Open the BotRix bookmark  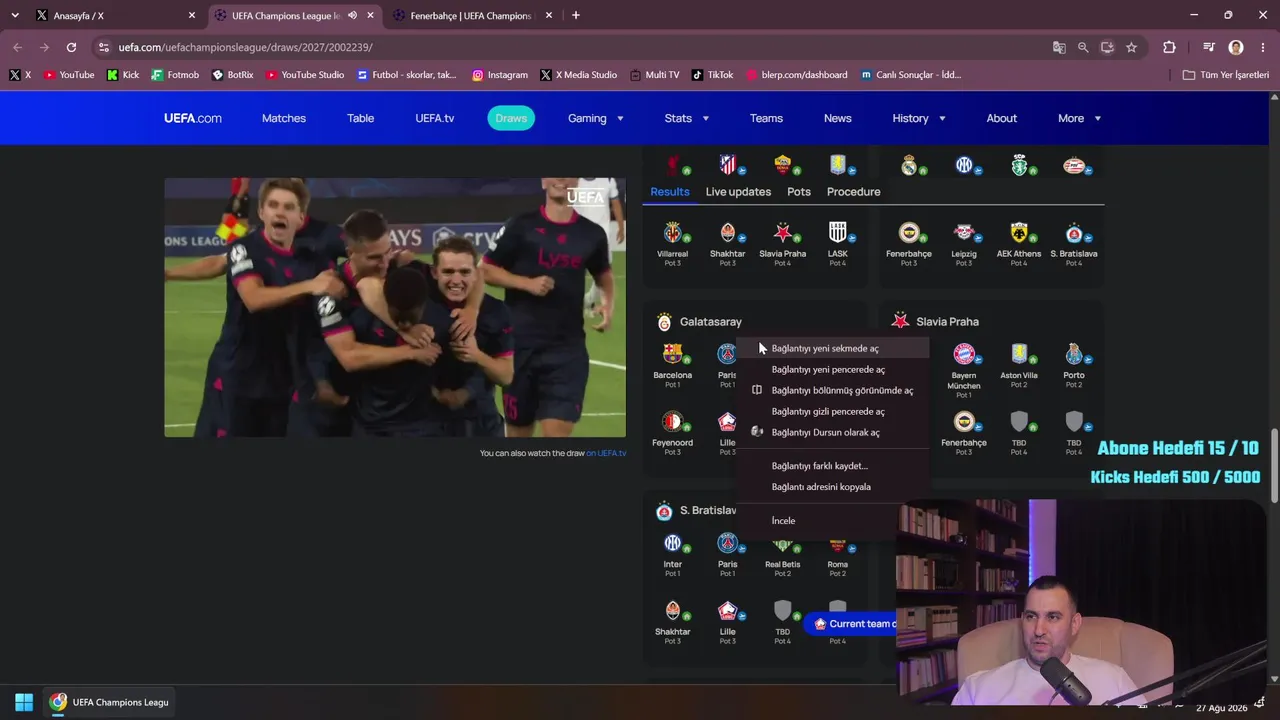pyautogui.click(x=232, y=75)
